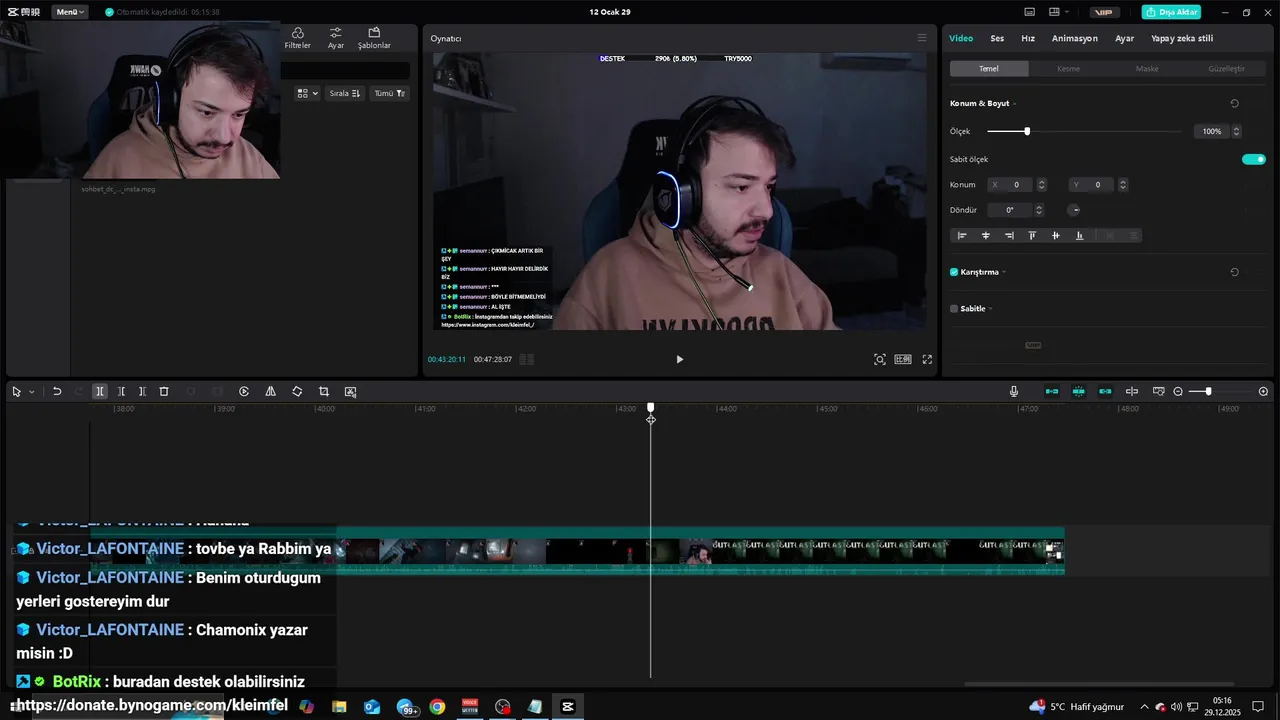Trim clip left of playhead
This screenshot has width=1280, height=720.
tap(121, 392)
